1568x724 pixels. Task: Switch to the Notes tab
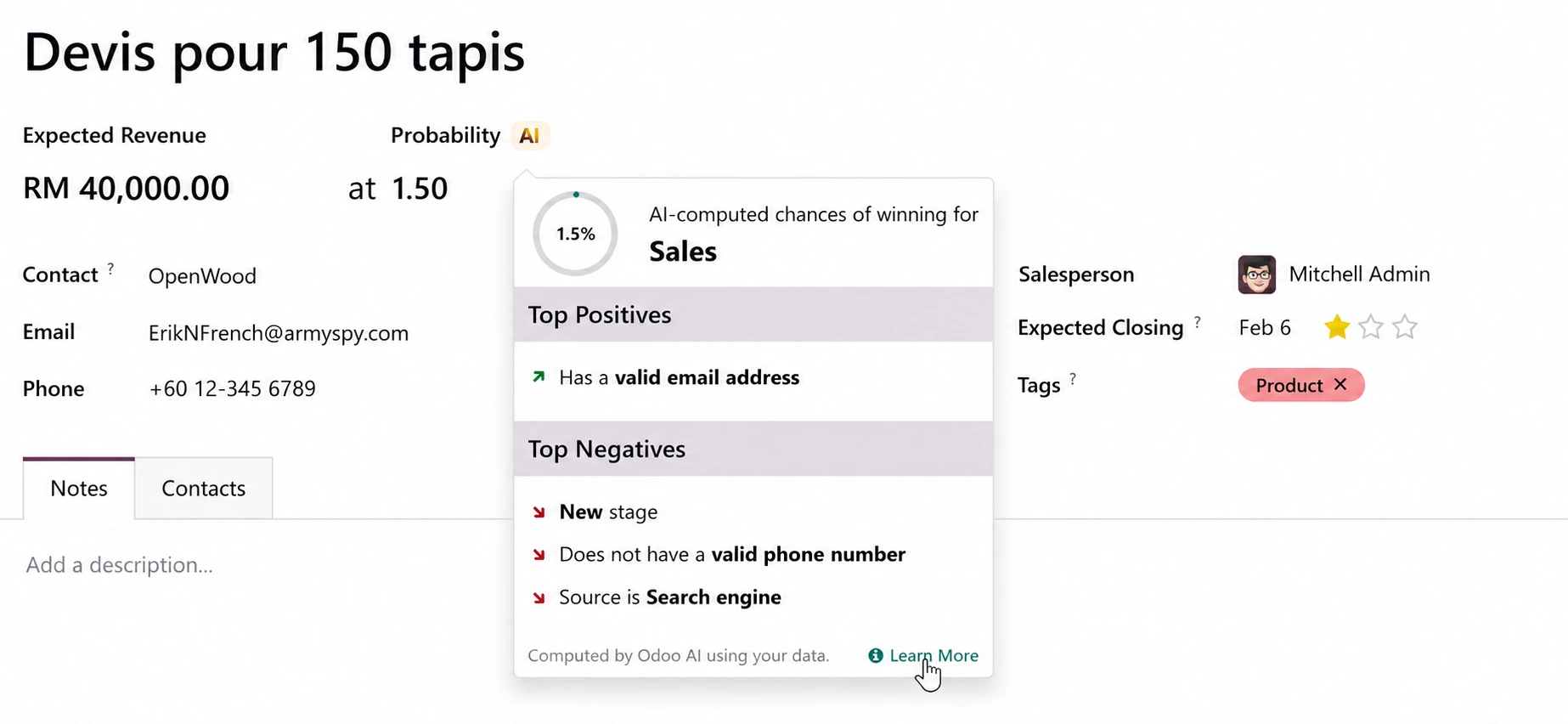point(79,489)
